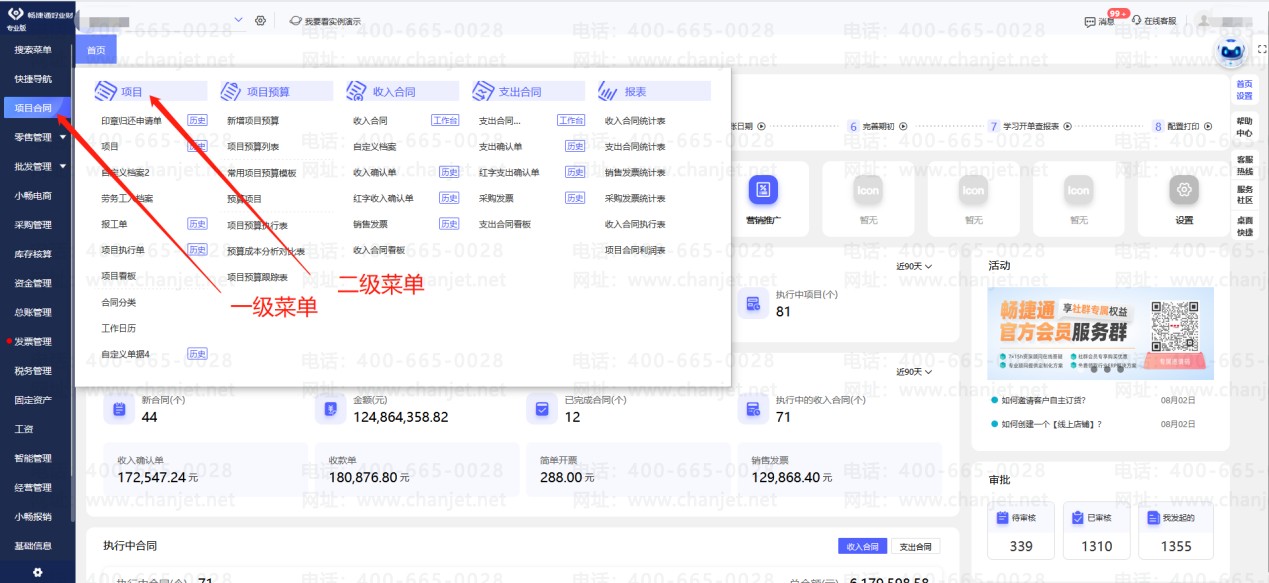Click the 在线客服 headset icon
This screenshot has width=1269, height=583.
click(x=1136, y=21)
